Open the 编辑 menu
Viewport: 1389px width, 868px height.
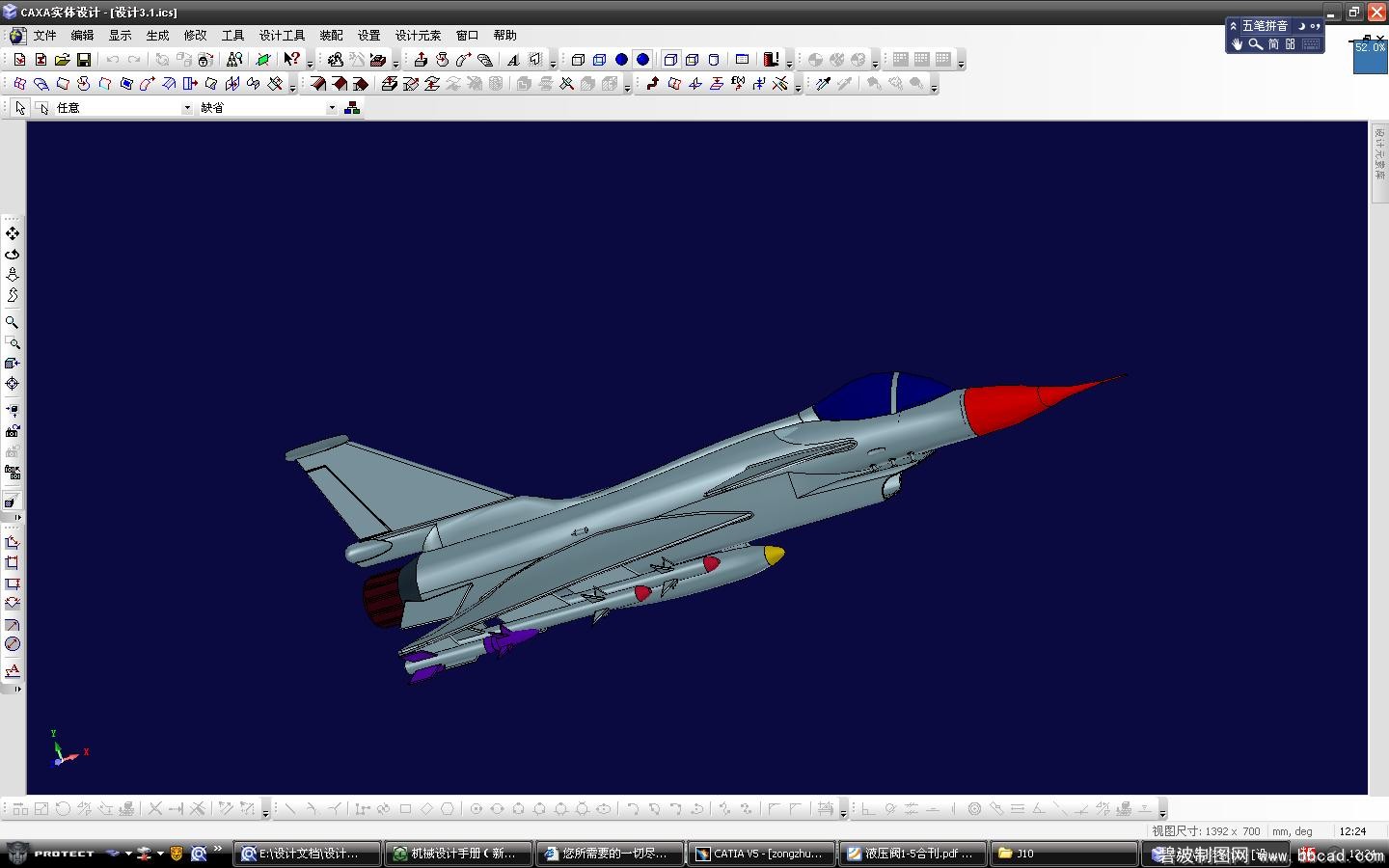[x=82, y=36]
